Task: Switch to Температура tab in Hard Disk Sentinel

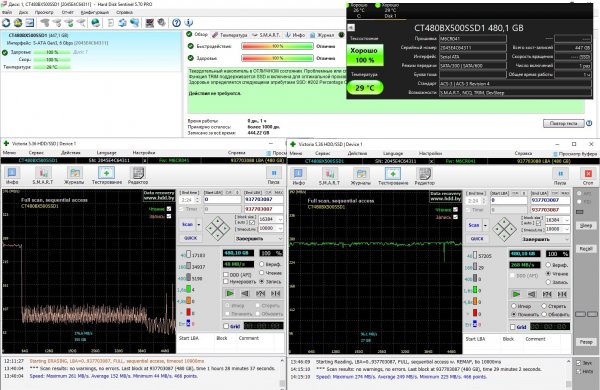Action: click(230, 35)
